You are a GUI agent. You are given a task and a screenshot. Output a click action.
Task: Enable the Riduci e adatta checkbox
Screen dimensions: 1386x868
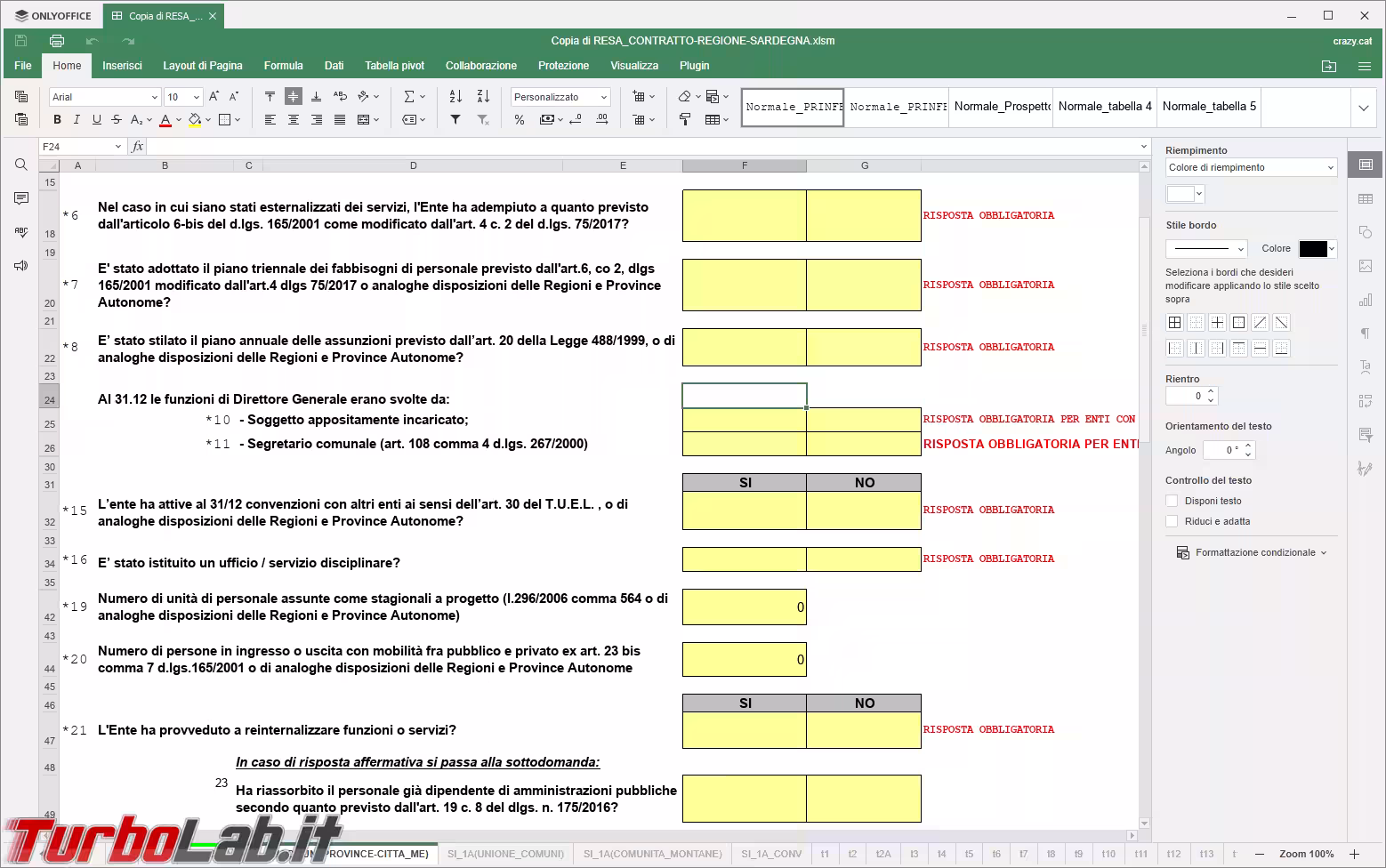point(1172,521)
